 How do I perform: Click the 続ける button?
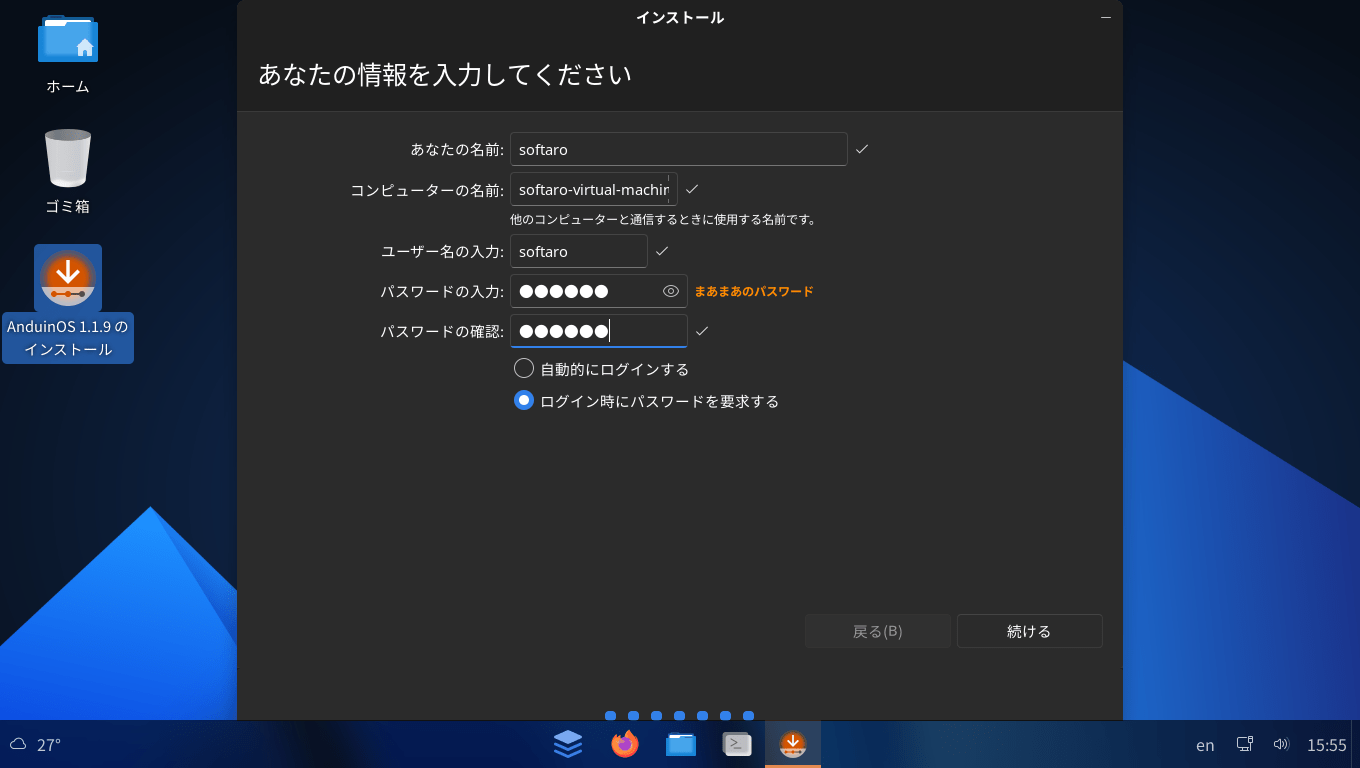(x=1029, y=631)
